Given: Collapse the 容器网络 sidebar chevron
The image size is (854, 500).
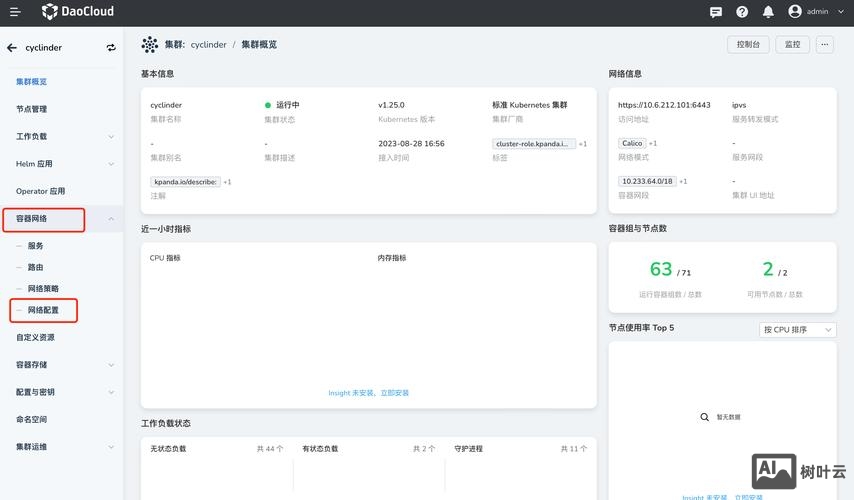Looking at the screenshot, I should point(111,219).
